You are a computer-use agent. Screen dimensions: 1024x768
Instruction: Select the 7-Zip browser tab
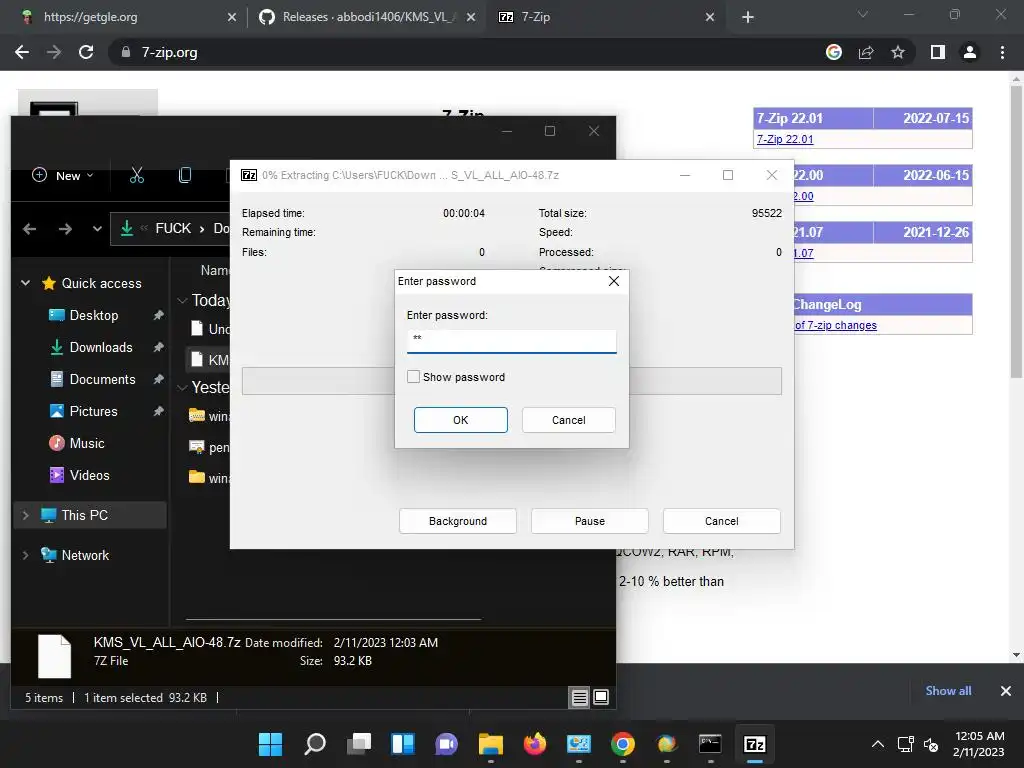click(x=604, y=17)
